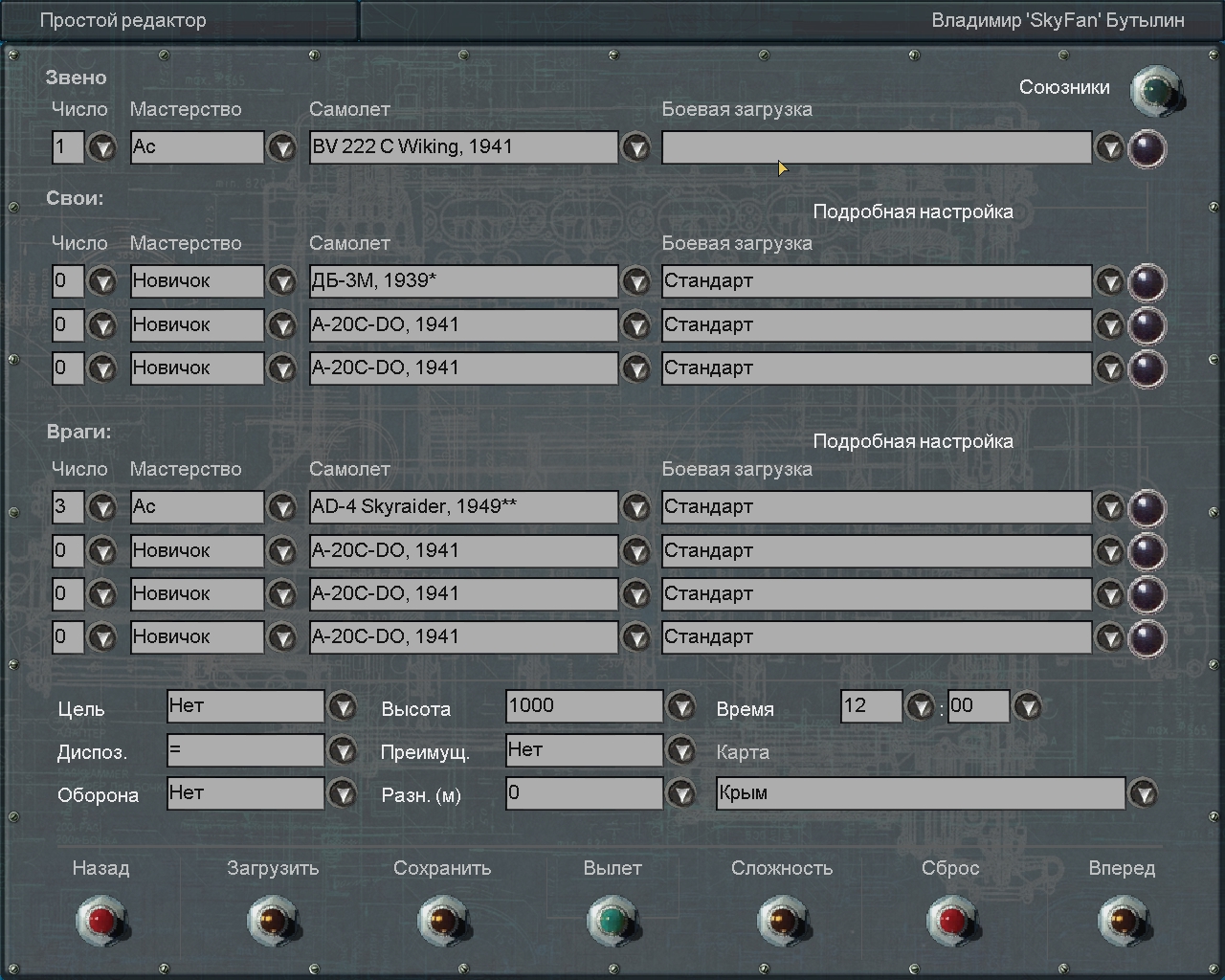The height and width of the screenshot is (980, 1225).
Task: Open the Разн. (м) dropdown arrow
Action: click(680, 794)
